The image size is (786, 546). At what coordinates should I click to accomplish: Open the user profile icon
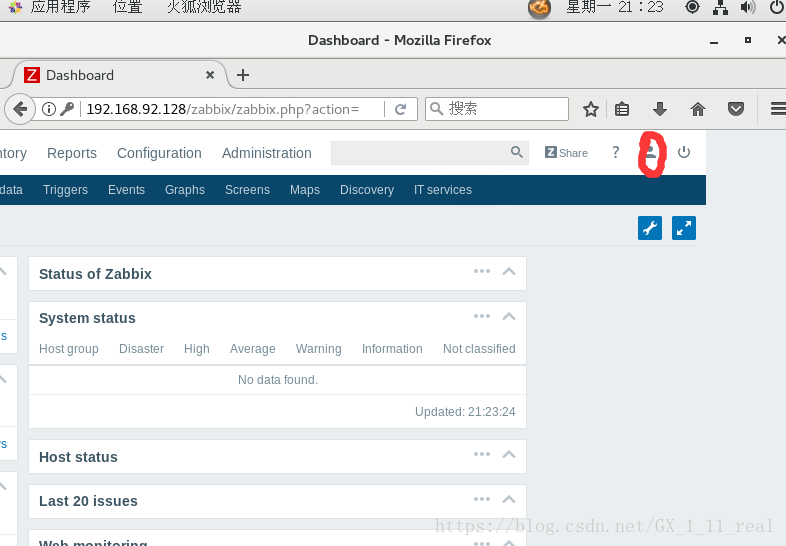pyautogui.click(x=650, y=152)
